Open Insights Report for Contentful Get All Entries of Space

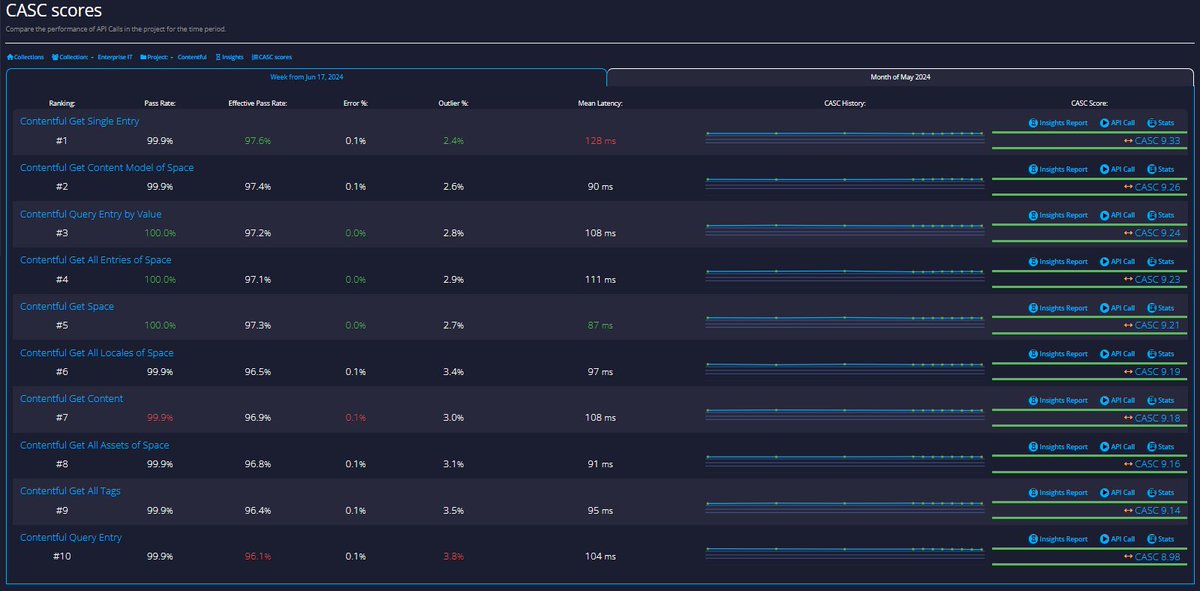[1058, 262]
